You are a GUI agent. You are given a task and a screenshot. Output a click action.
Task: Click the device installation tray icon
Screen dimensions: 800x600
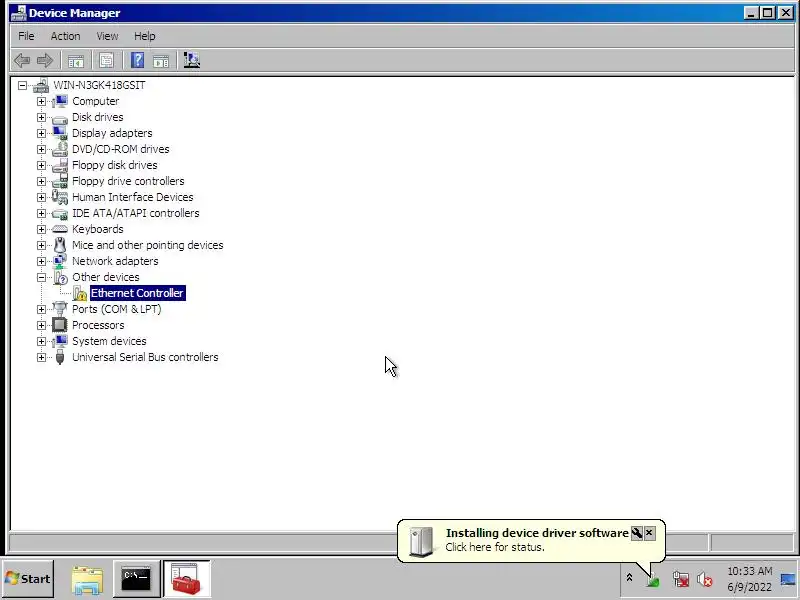pyautogui.click(x=653, y=580)
